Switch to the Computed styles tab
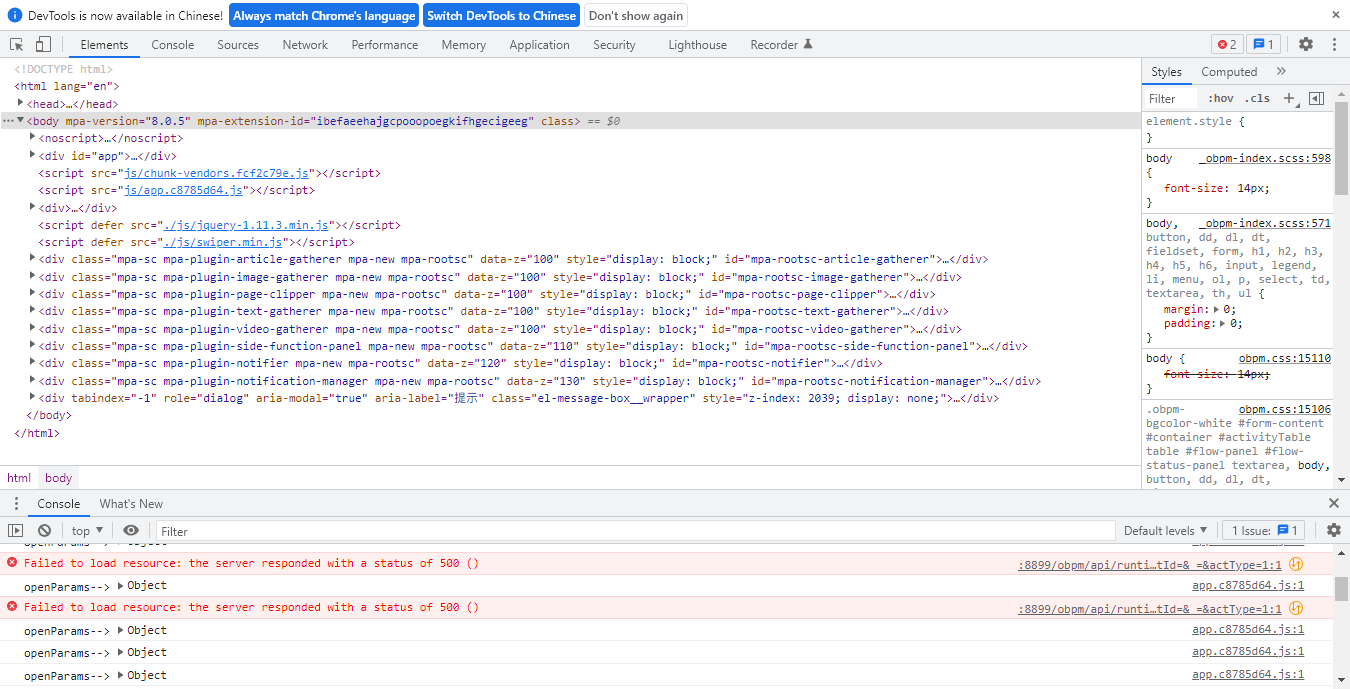This screenshot has width=1350, height=689. (x=1229, y=72)
